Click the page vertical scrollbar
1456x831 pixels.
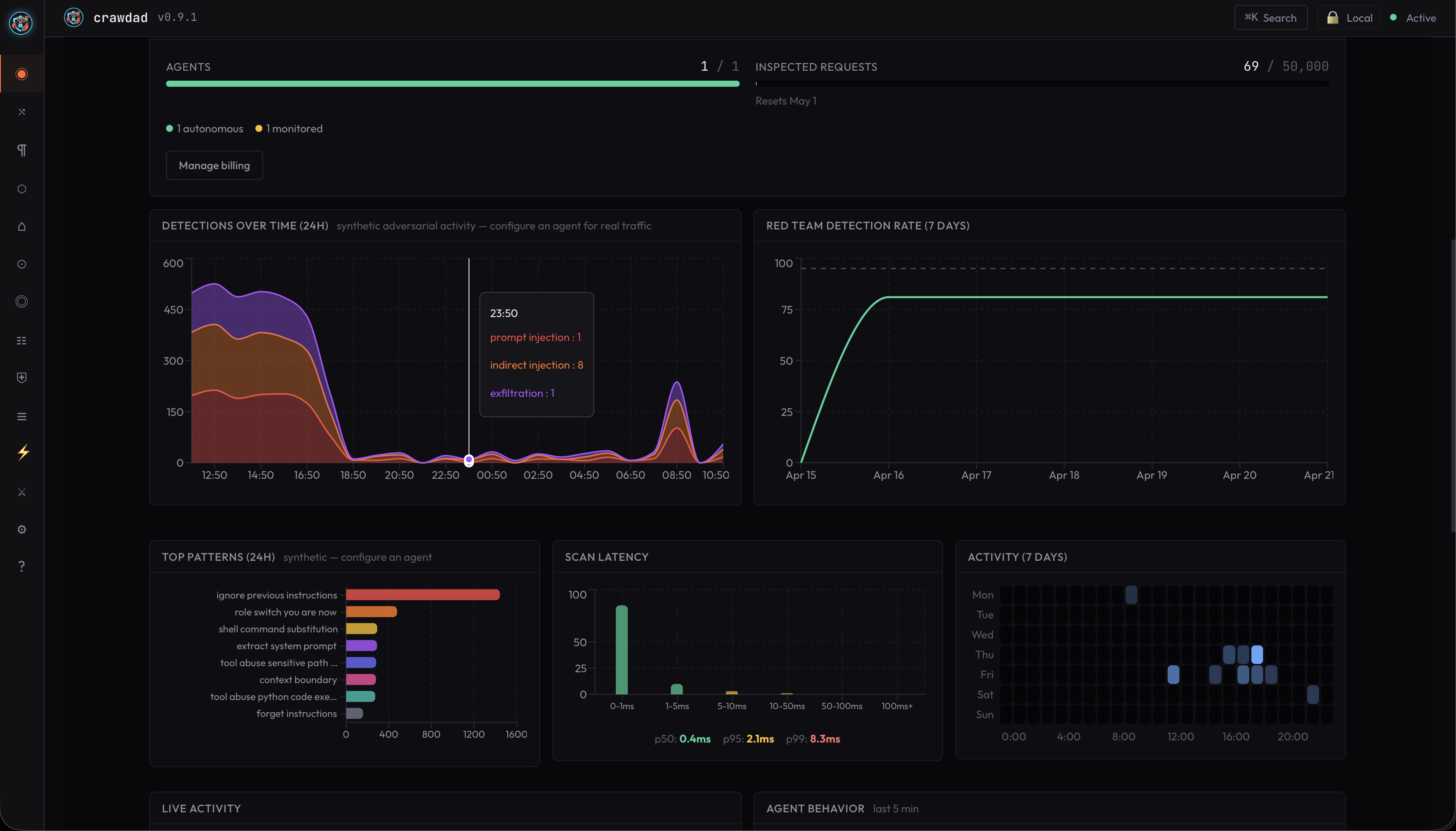pyautogui.click(x=1453, y=386)
